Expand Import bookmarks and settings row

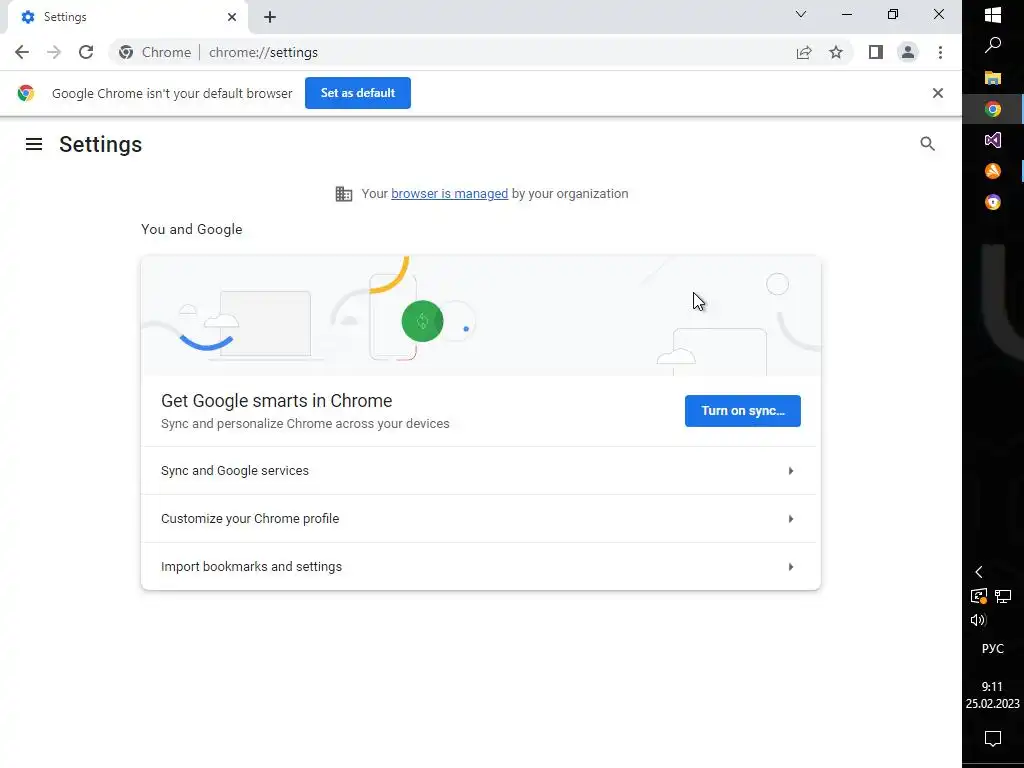click(x=478, y=567)
